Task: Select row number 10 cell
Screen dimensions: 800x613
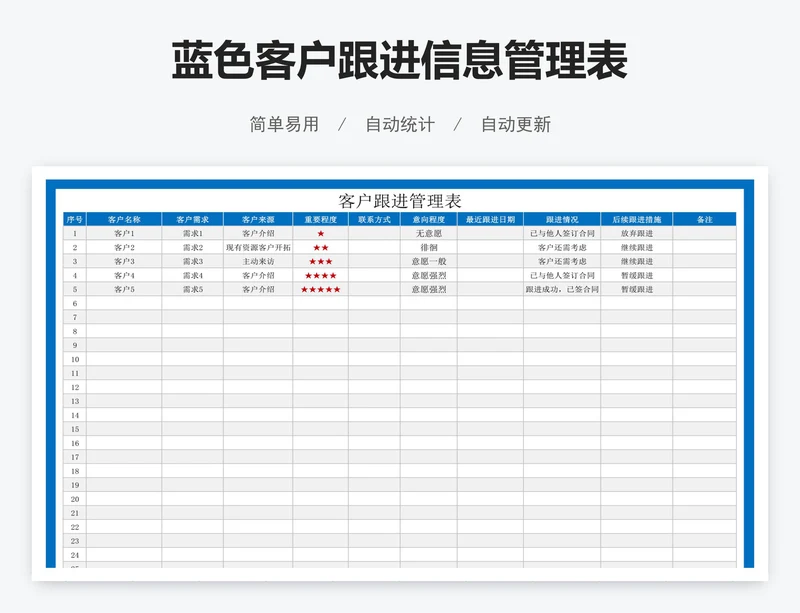Action: point(74,359)
